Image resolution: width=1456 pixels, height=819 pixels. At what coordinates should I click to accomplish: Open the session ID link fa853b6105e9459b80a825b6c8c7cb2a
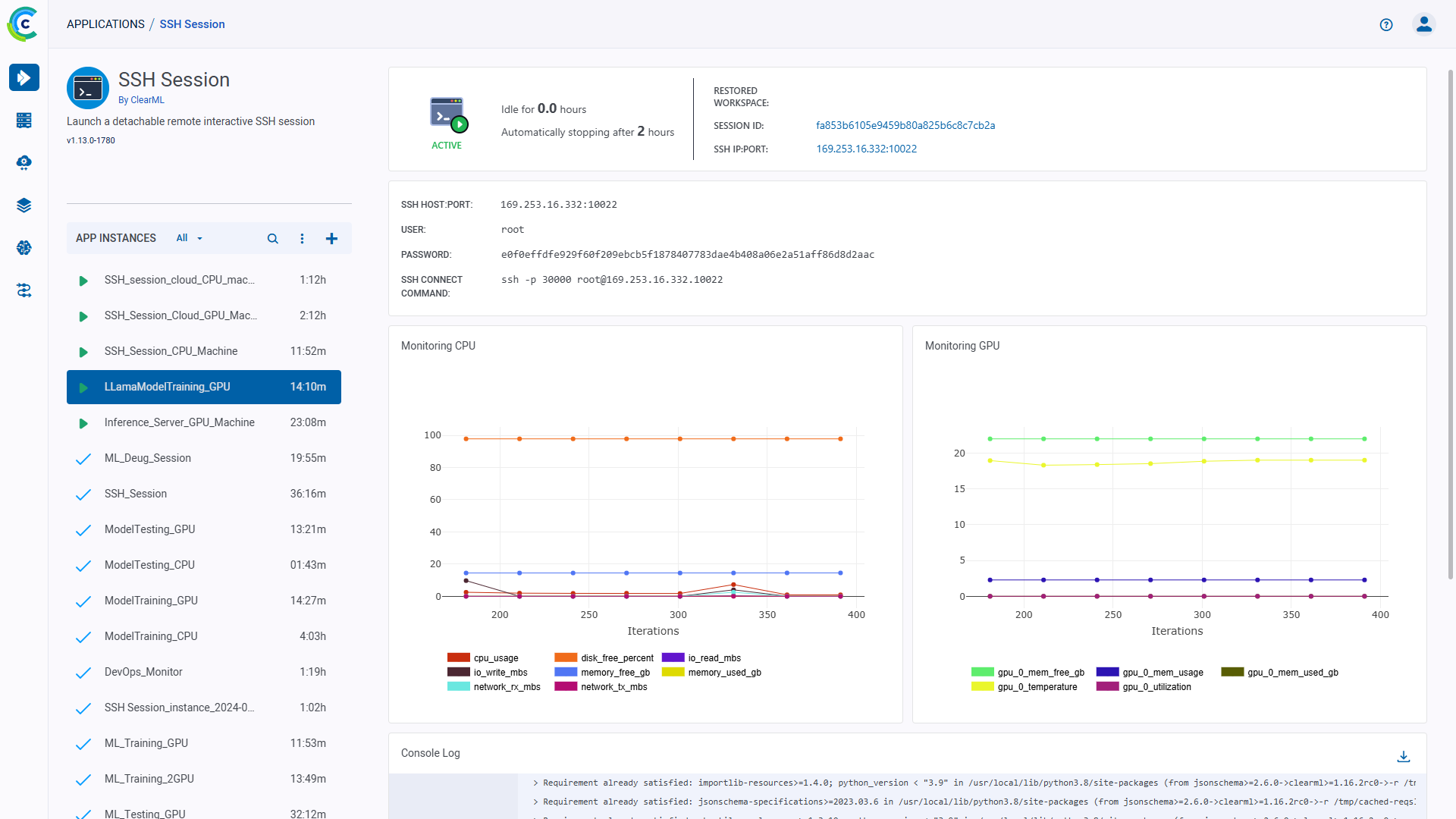[x=905, y=125]
